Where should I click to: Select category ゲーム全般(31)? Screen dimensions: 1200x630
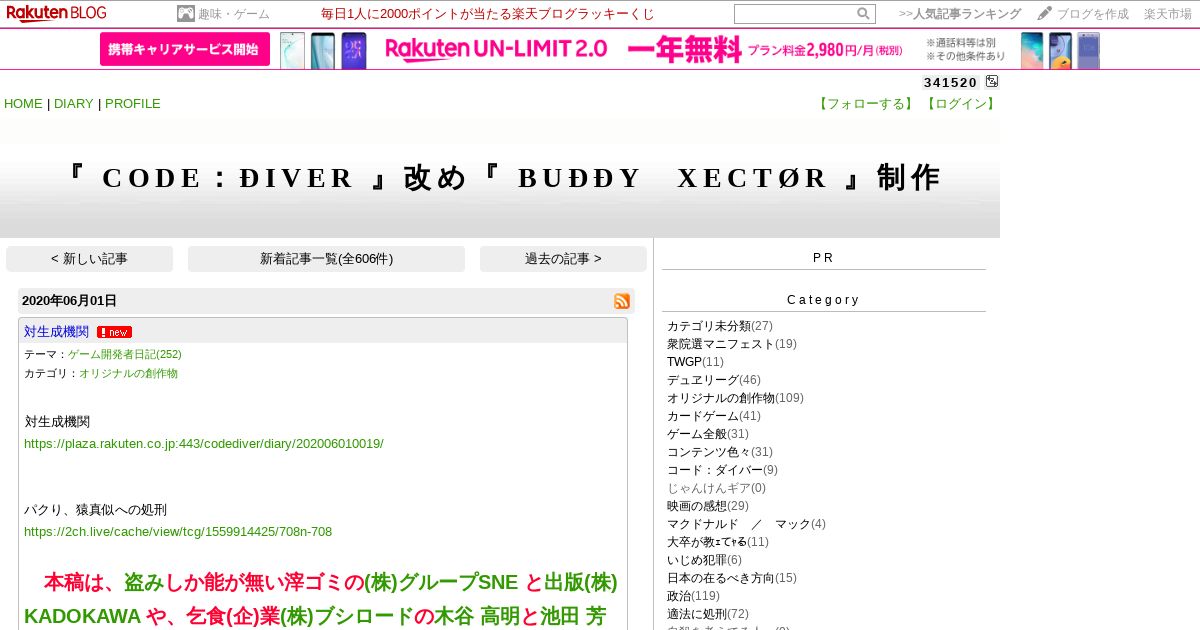tap(707, 434)
